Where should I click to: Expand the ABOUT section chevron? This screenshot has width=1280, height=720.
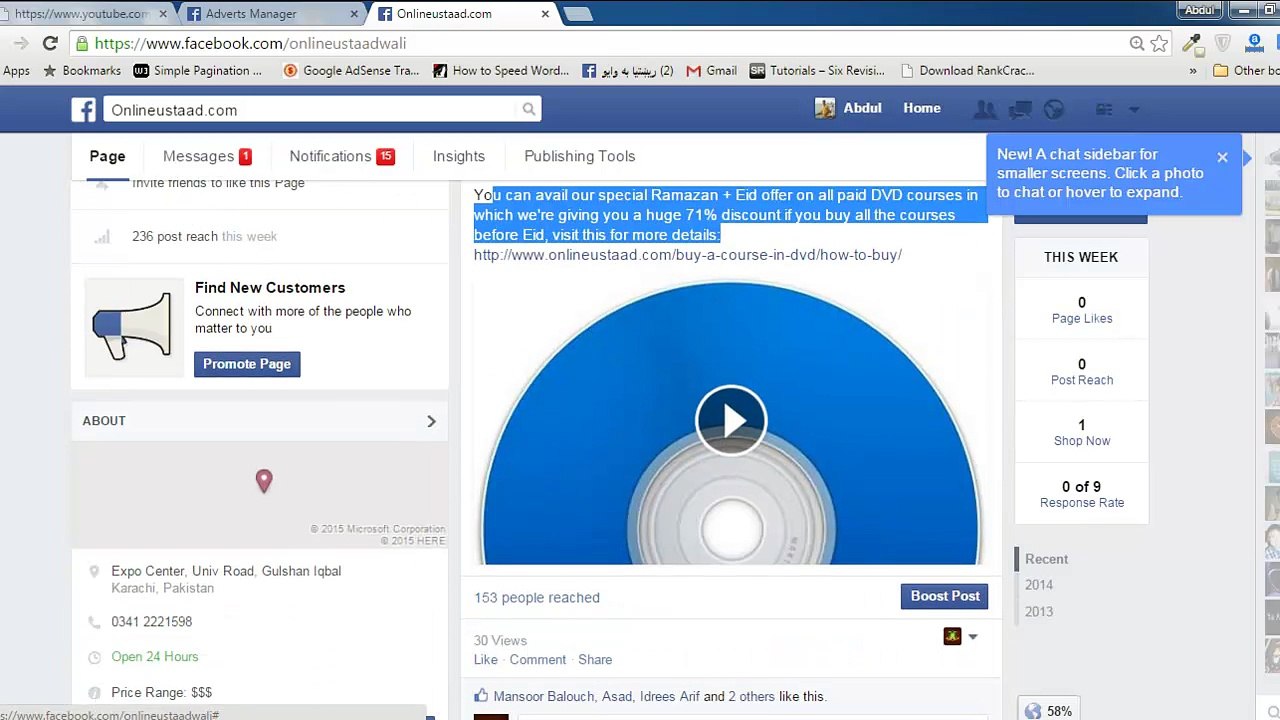431,421
